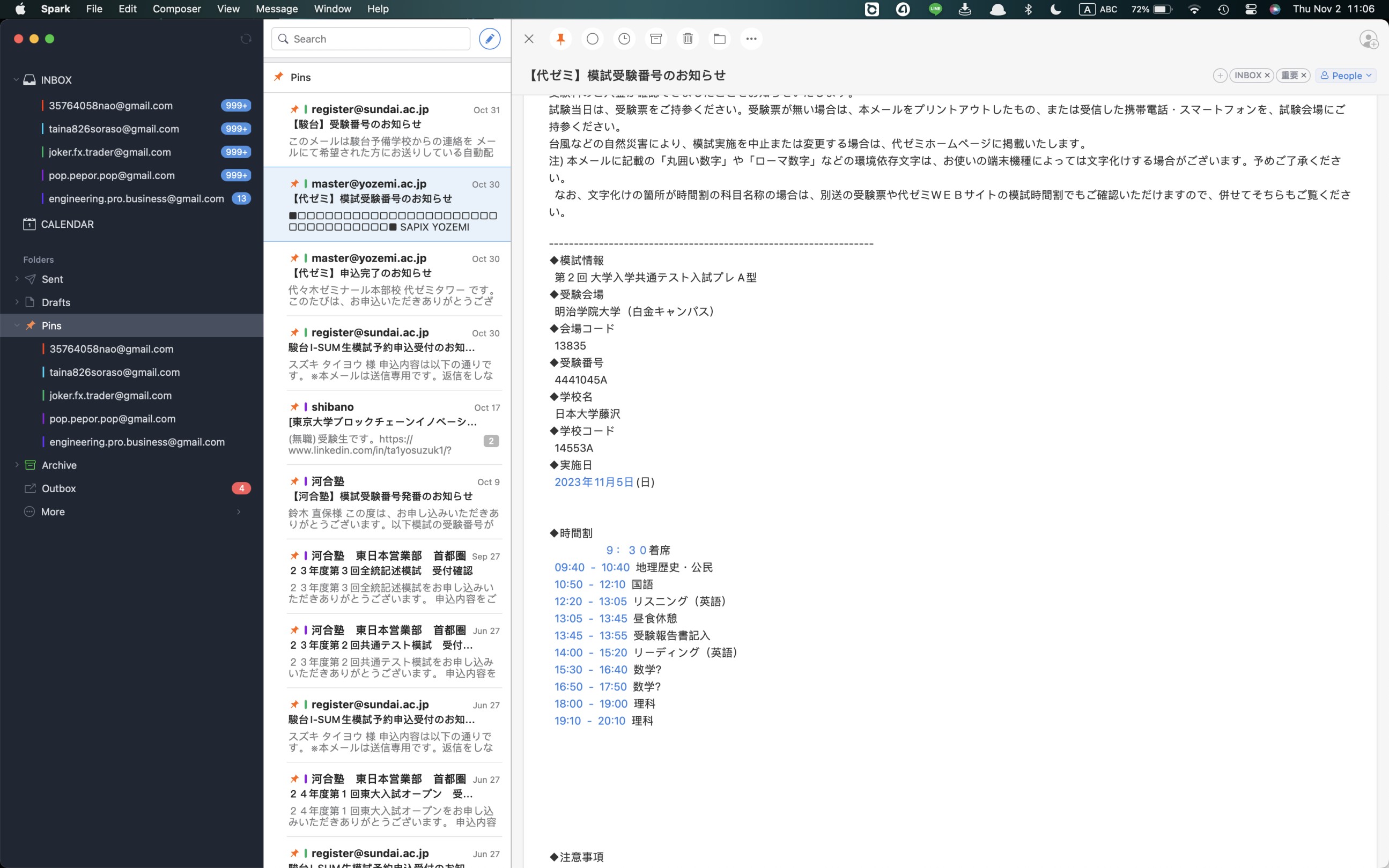The image size is (1389, 868).
Task: Click the sync refresh icon in sidebar
Action: pos(246,39)
